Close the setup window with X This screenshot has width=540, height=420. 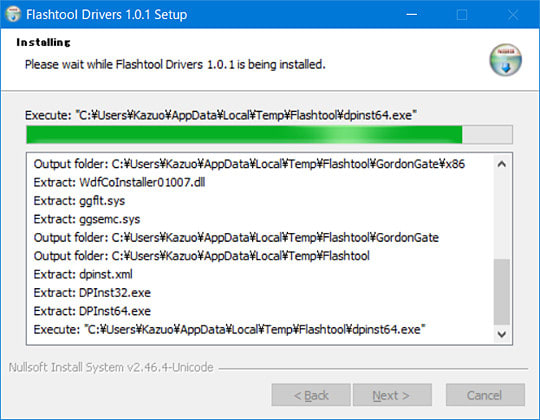click(513, 14)
